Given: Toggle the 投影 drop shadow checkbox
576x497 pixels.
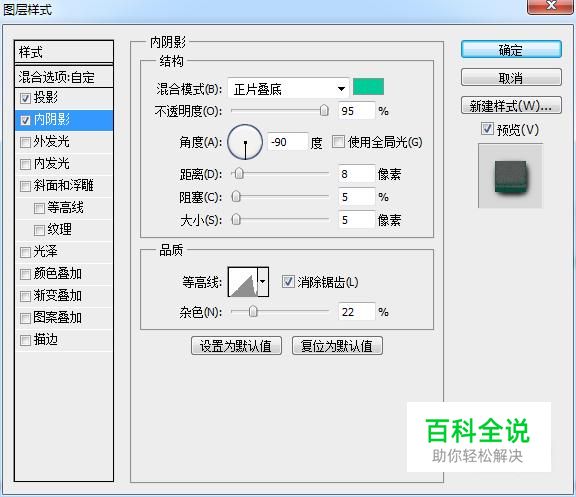Looking at the screenshot, I should 25,98.
